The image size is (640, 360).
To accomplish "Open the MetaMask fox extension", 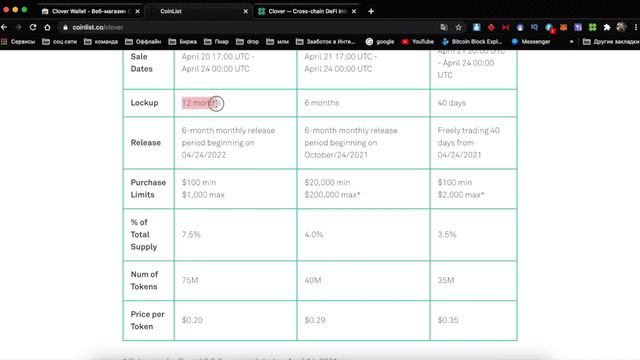I will click(564, 27).
